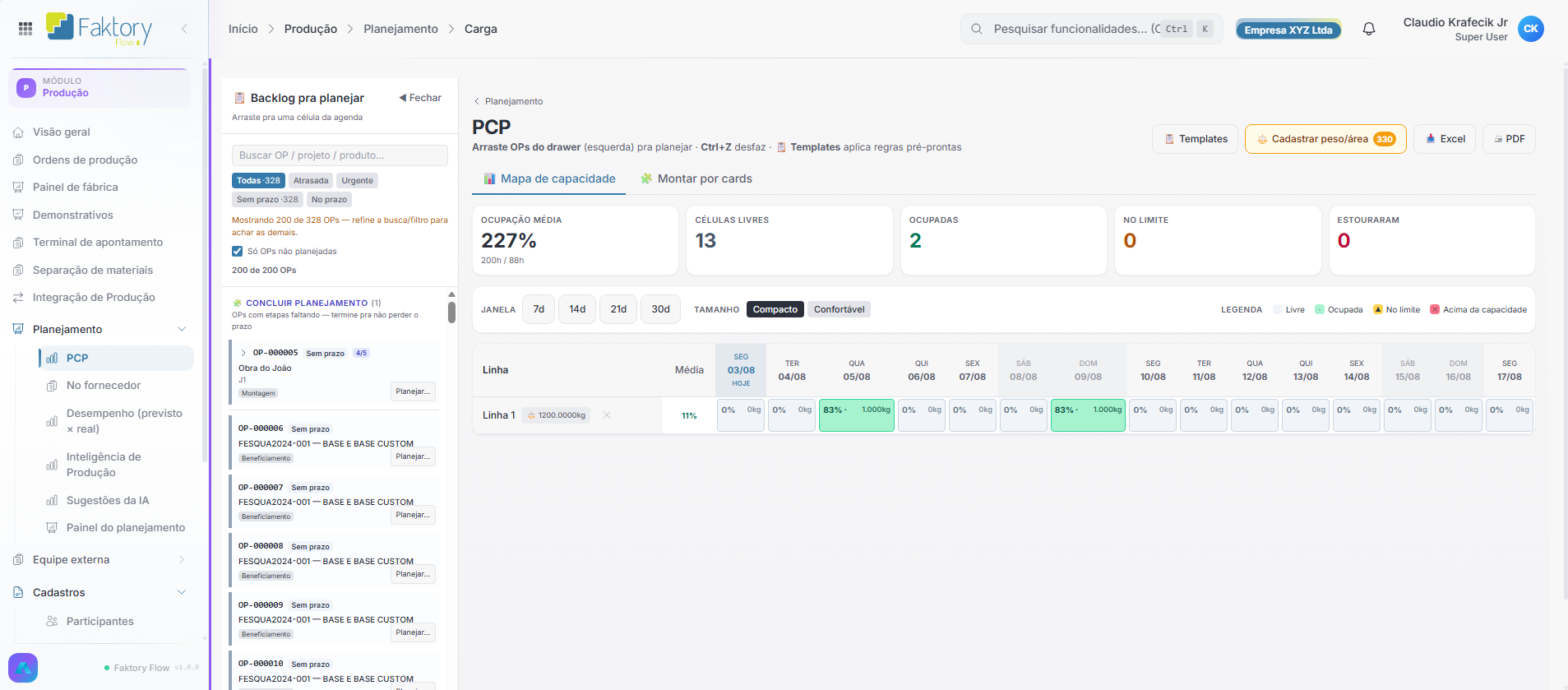
Task: Click the Buscar OP / projeto search field
Action: coord(340,155)
